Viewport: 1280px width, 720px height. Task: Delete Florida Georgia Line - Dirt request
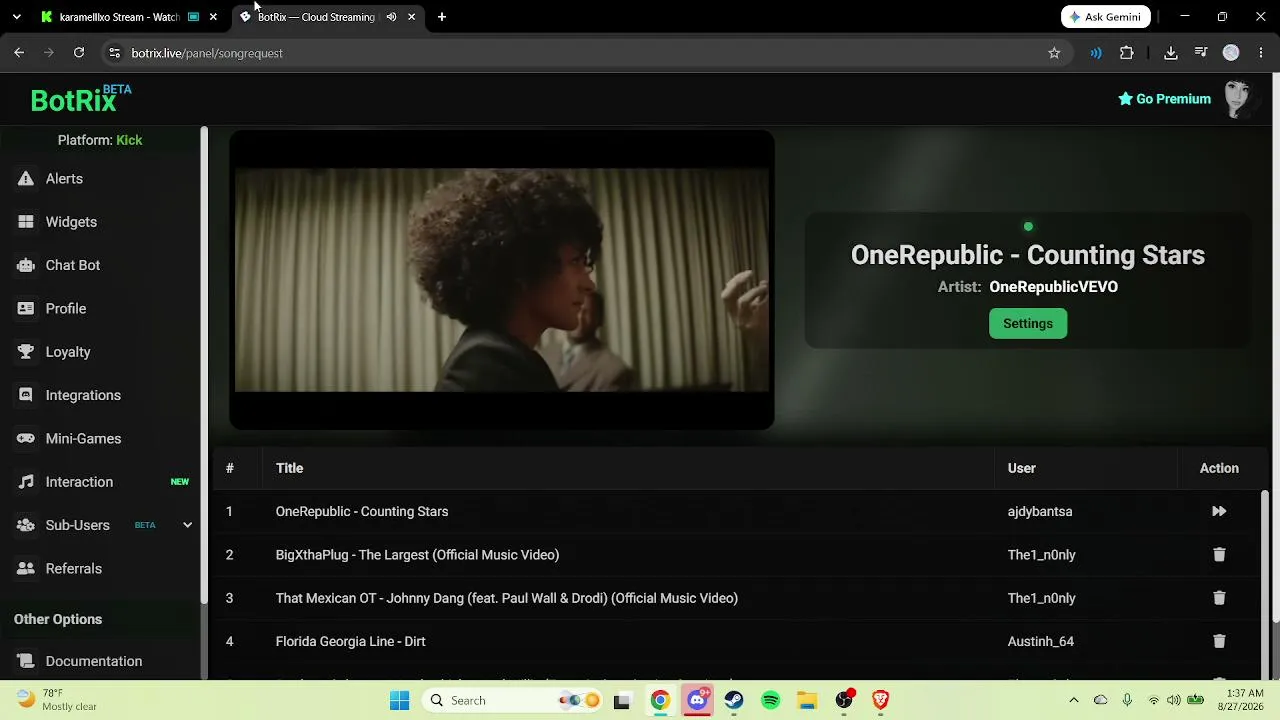coord(1219,641)
